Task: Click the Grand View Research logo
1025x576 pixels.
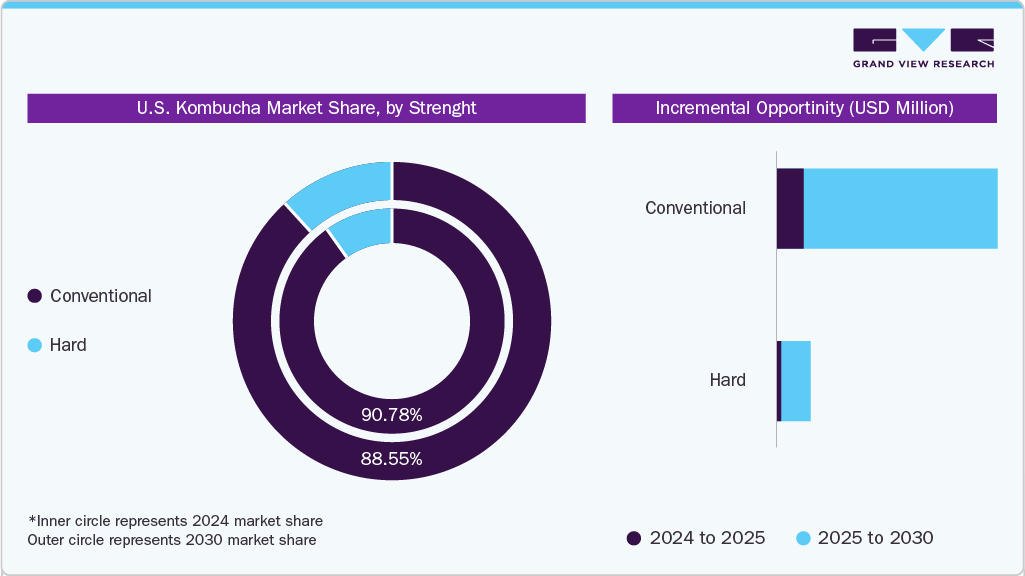Action: tap(923, 47)
